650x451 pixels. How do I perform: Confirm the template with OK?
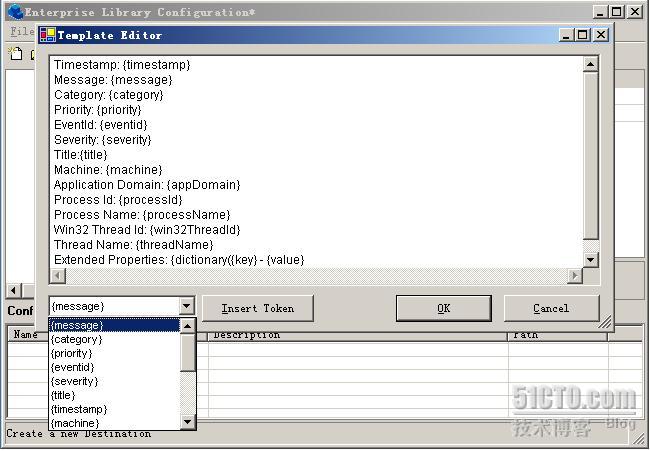click(444, 308)
